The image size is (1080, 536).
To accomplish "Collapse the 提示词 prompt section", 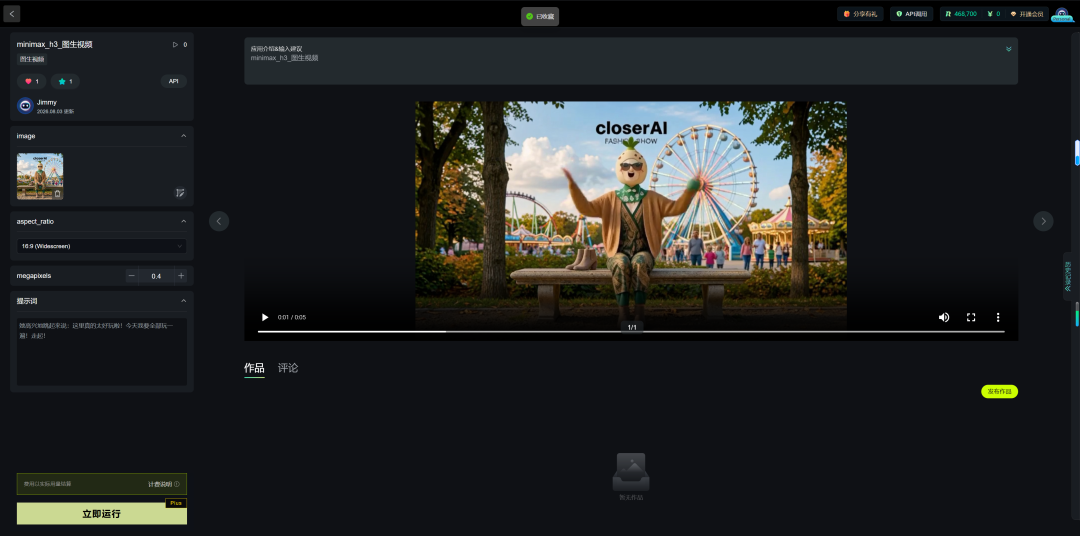I will coord(183,301).
